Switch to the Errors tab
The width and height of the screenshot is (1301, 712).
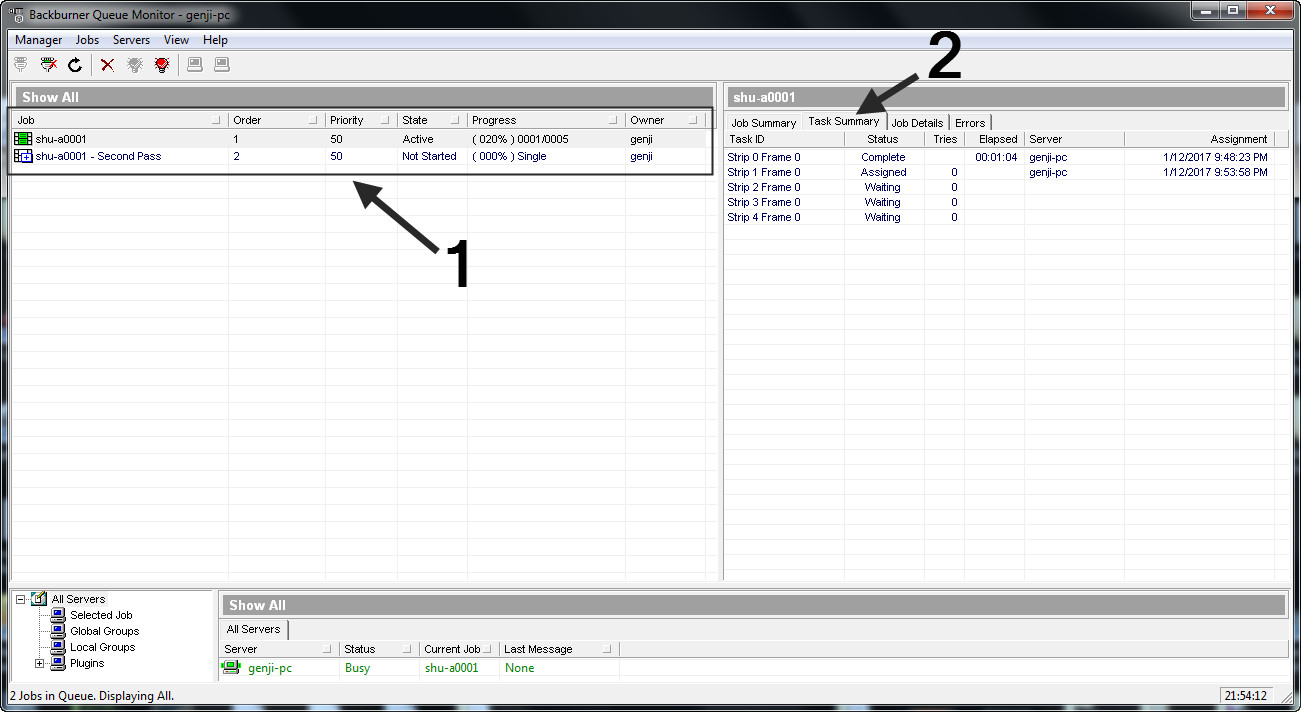coord(969,123)
